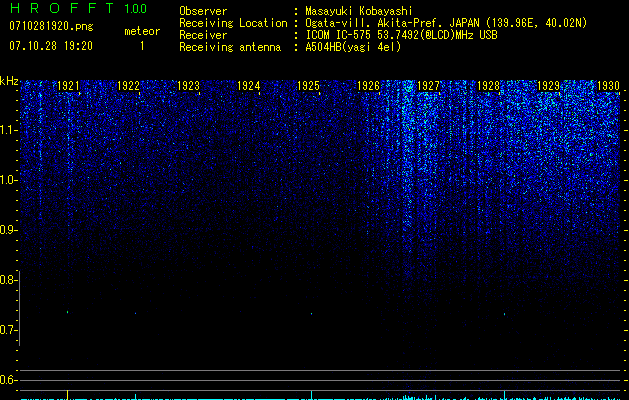The image size is (629, 400).
Task: Click the 1.1 kHz axis label
Action: 7,130
